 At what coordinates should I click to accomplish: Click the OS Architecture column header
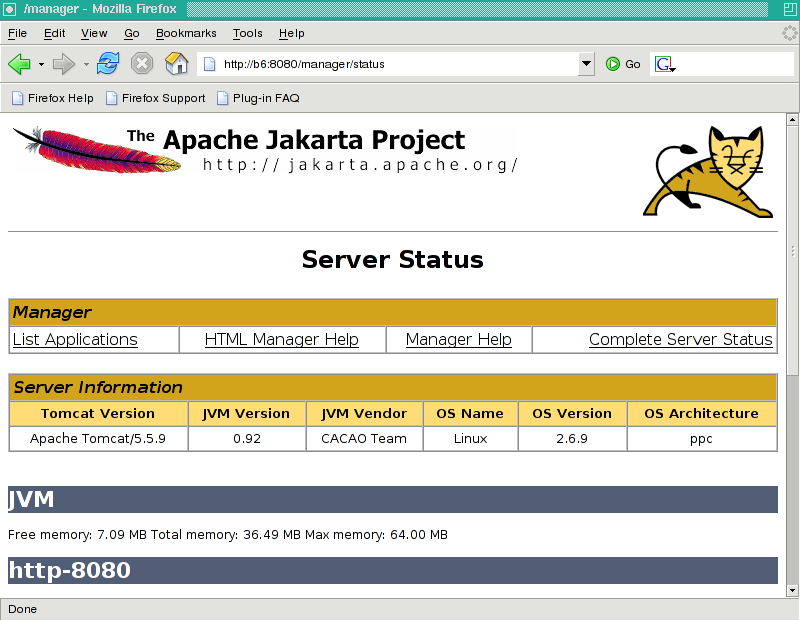click(x=701, y=413)
